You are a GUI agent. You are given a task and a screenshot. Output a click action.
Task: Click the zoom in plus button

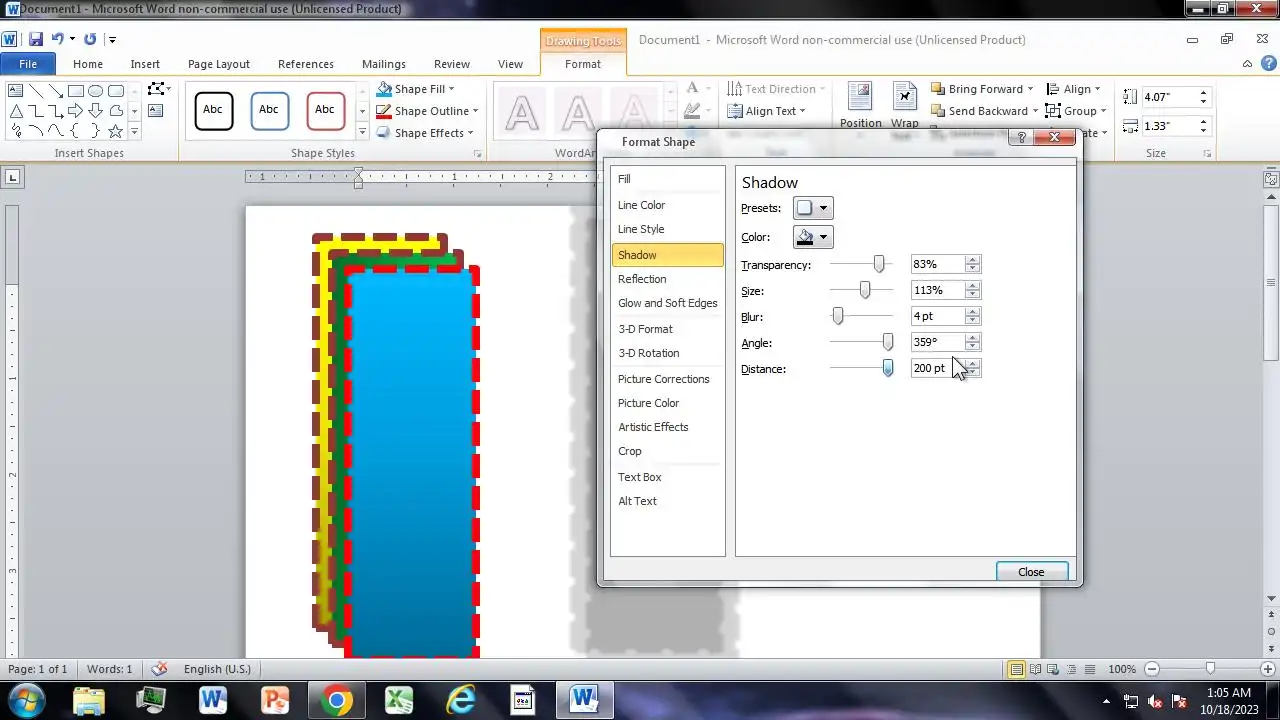[x=1267, y=669]
